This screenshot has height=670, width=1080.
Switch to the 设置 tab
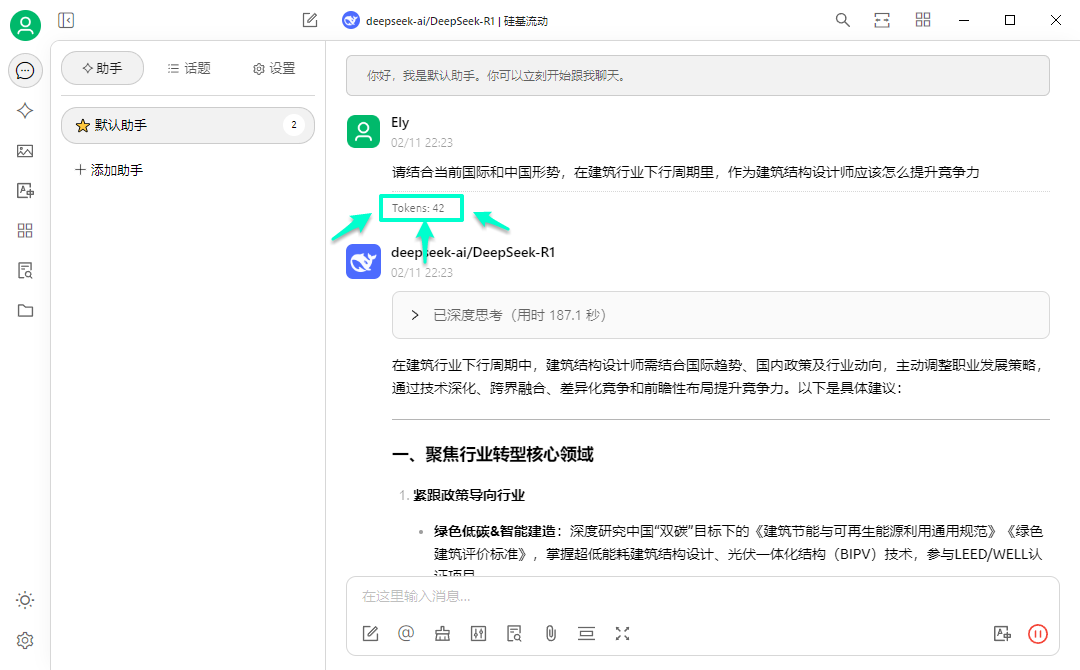pyautogui.click(x=274, y=68)
